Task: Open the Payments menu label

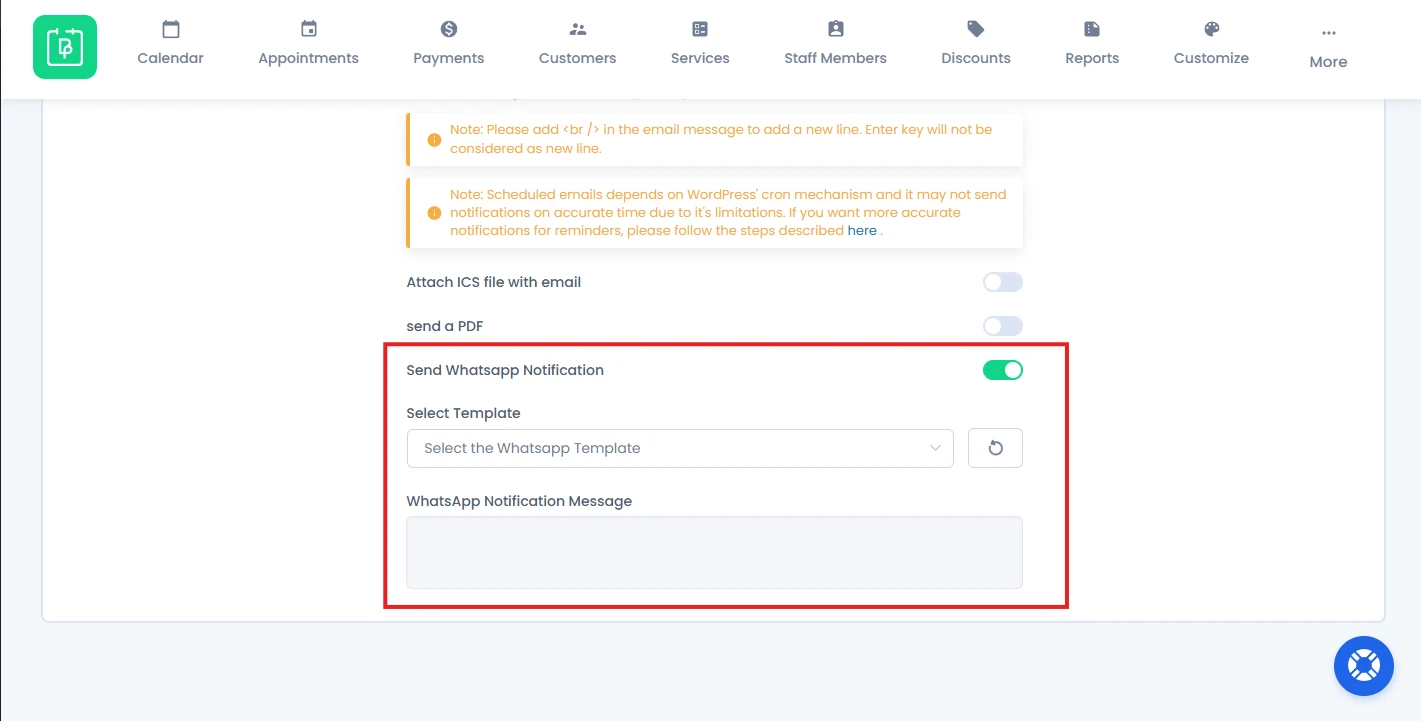Action: [x=449, y=58]
